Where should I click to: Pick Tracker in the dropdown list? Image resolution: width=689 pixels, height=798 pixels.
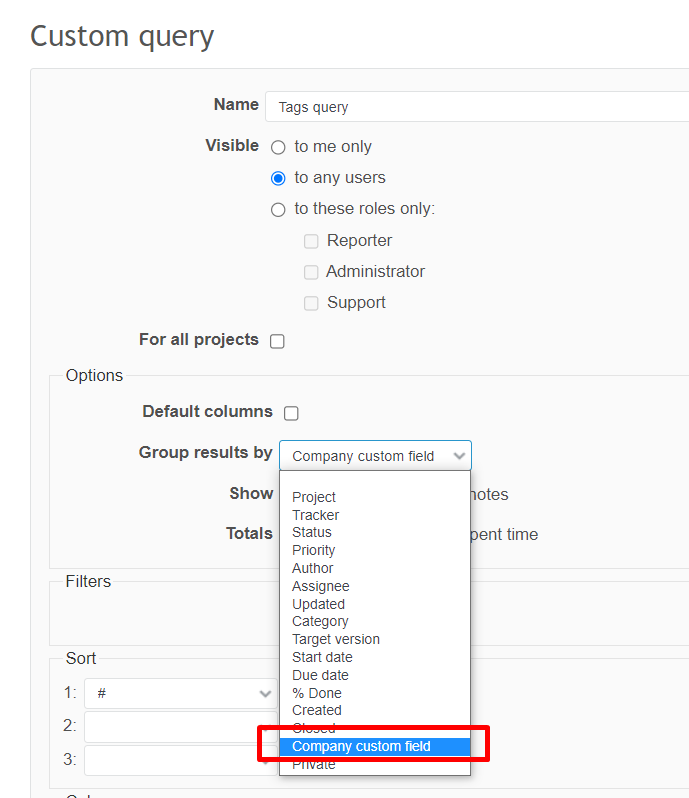(315, 515)
